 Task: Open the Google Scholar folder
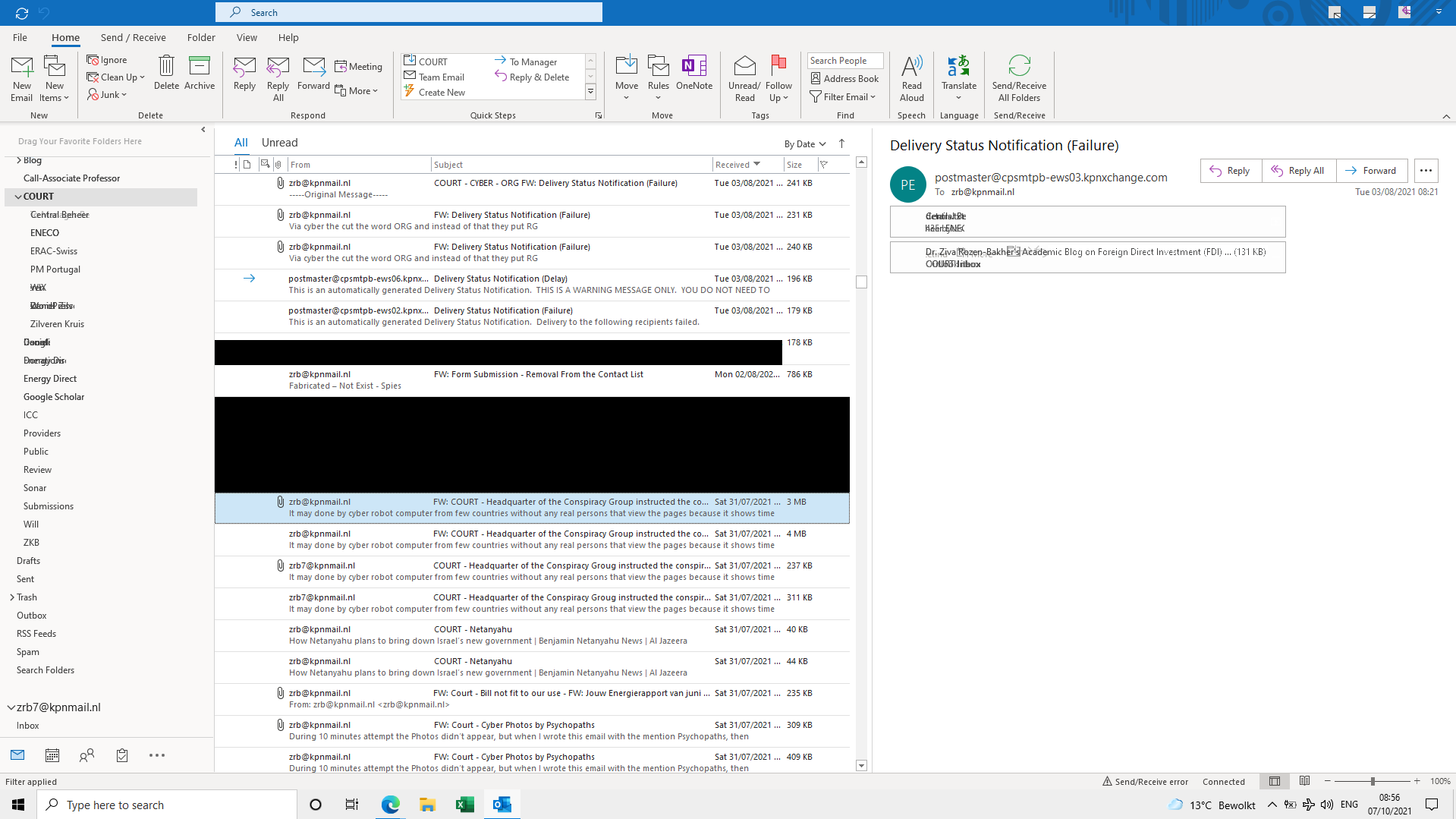click(54, 397)
